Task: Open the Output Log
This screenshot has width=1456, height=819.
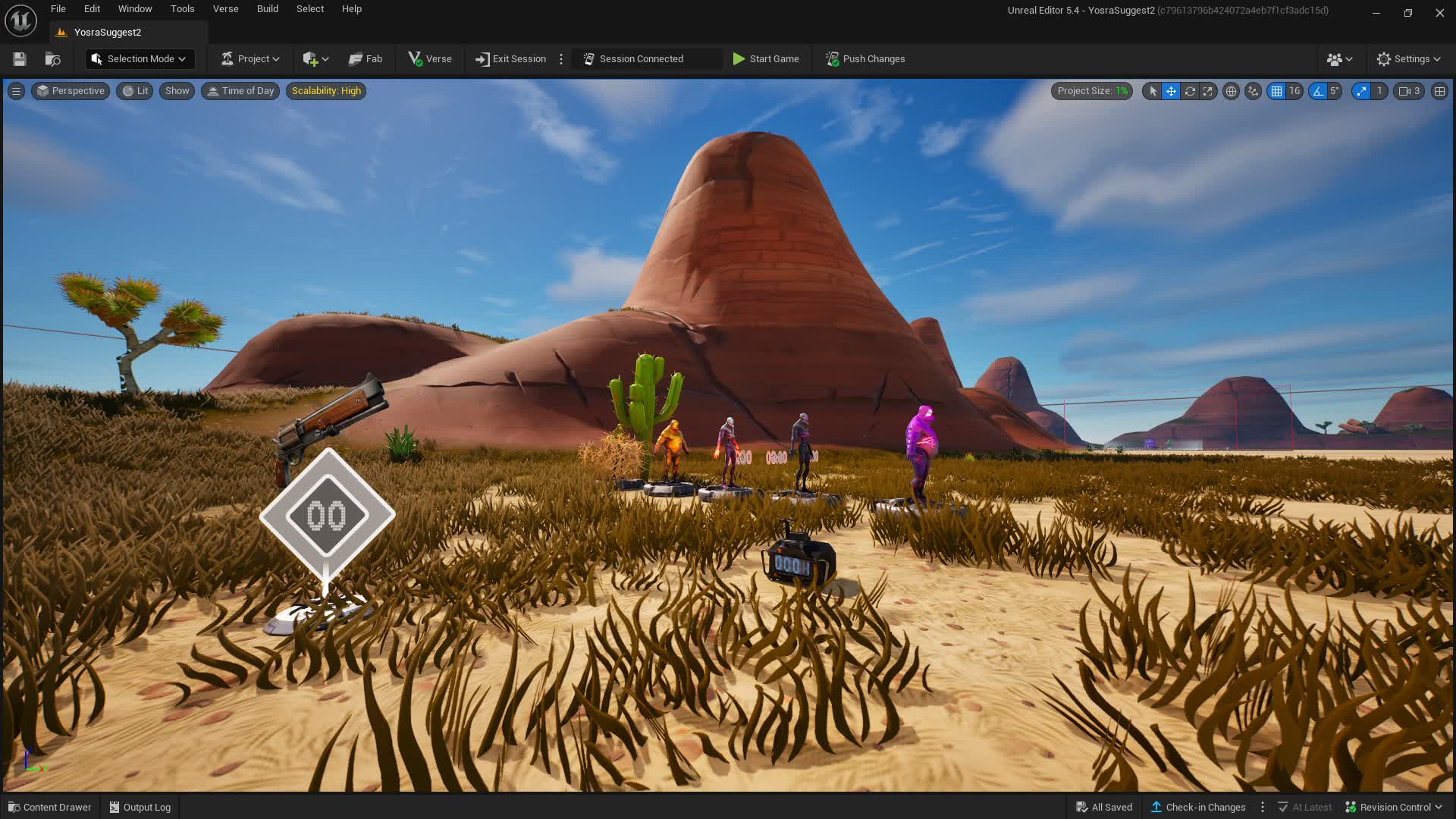Action: [x=140, y=807]
